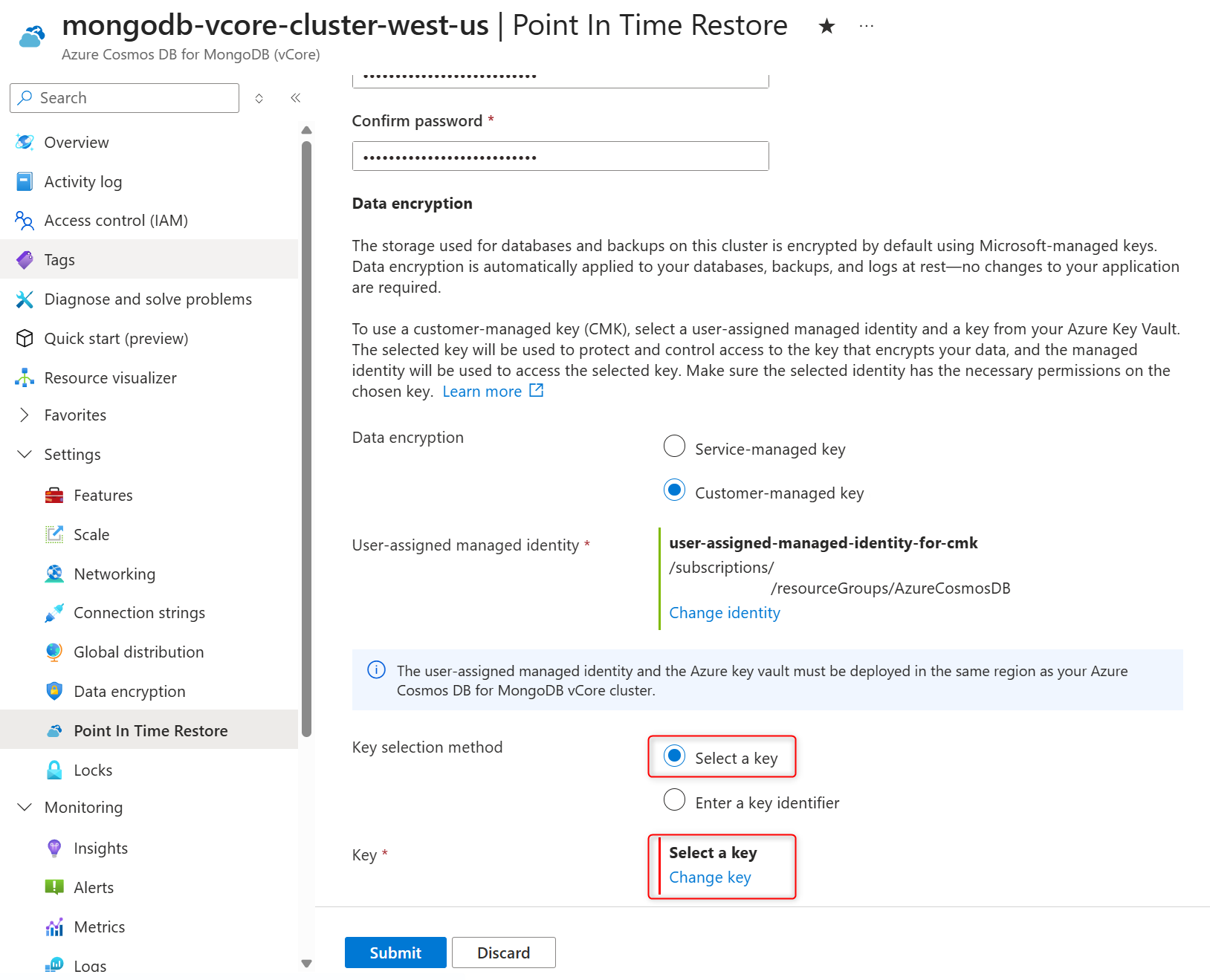The width and height of the screenshot is (1210, 980).
Task: Open the more options ellipsis in header
Action: [x=866, y=26]
